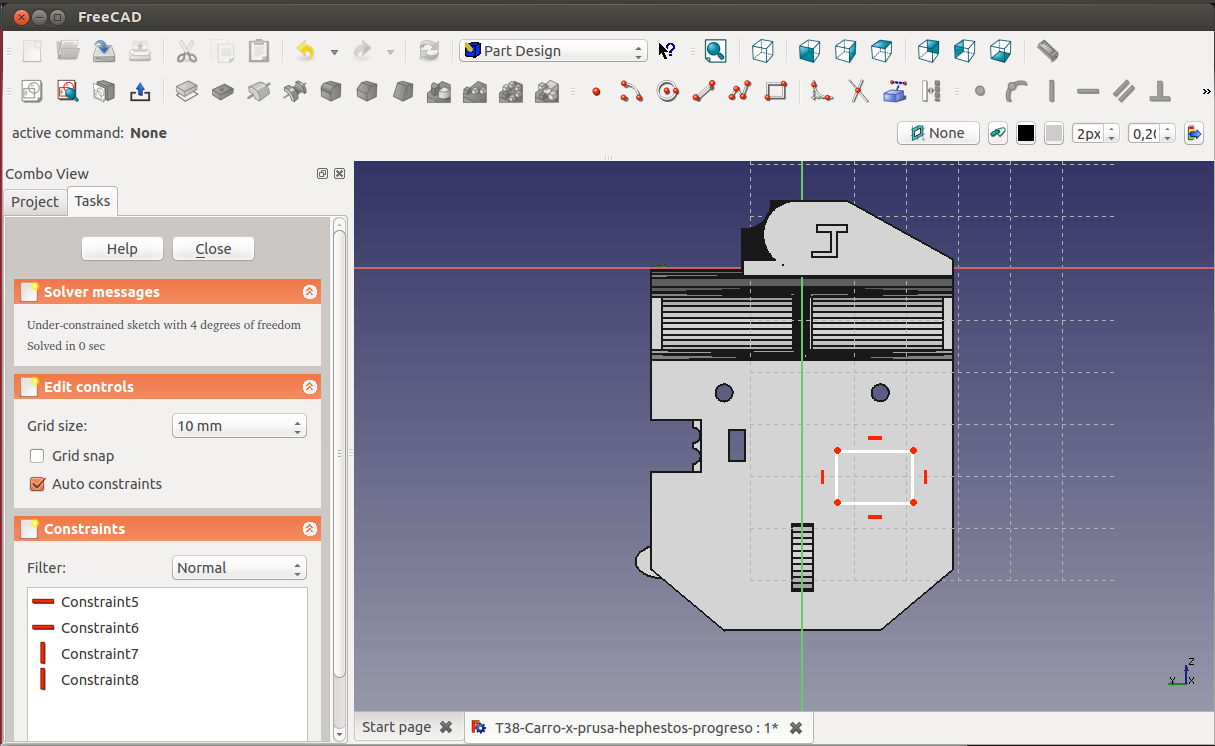Image resolution: width=1215 pixels, height=746 pixels.
Task: Uncheck the Auto constraints checkbox
Action: (37, 484)
